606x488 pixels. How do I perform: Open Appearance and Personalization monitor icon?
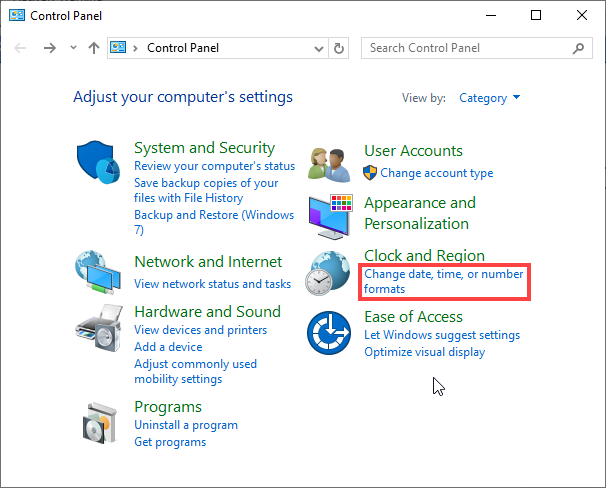[x=331, y=214]
